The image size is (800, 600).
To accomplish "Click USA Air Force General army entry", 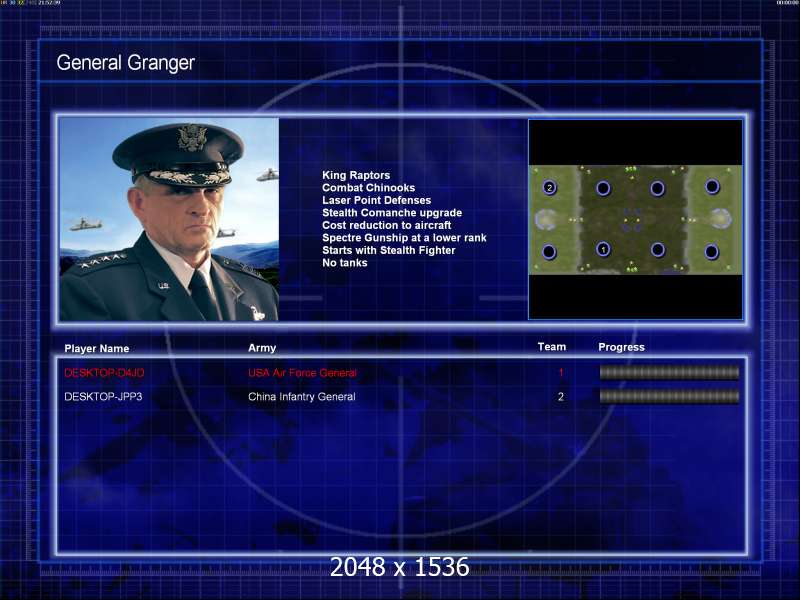I will point(302,373).
